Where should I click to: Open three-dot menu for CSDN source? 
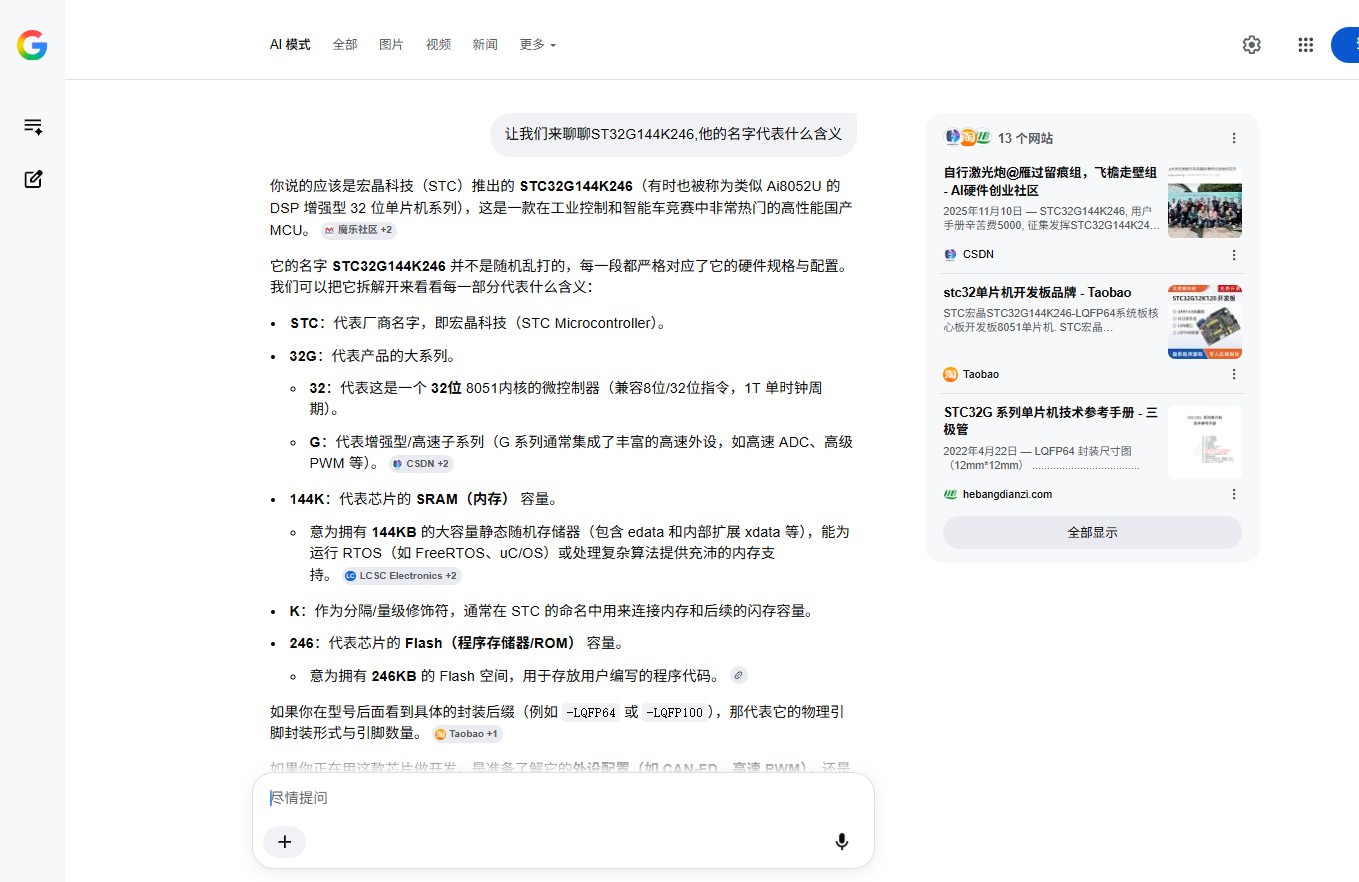(1233, 255)
